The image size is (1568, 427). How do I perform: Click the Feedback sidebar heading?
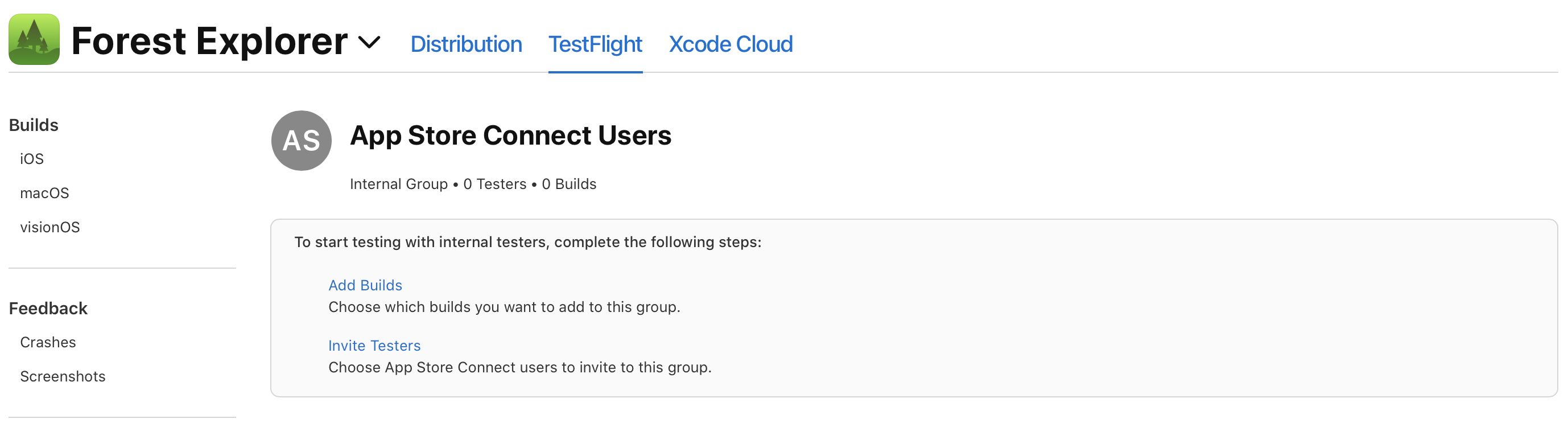click(48, 308)
